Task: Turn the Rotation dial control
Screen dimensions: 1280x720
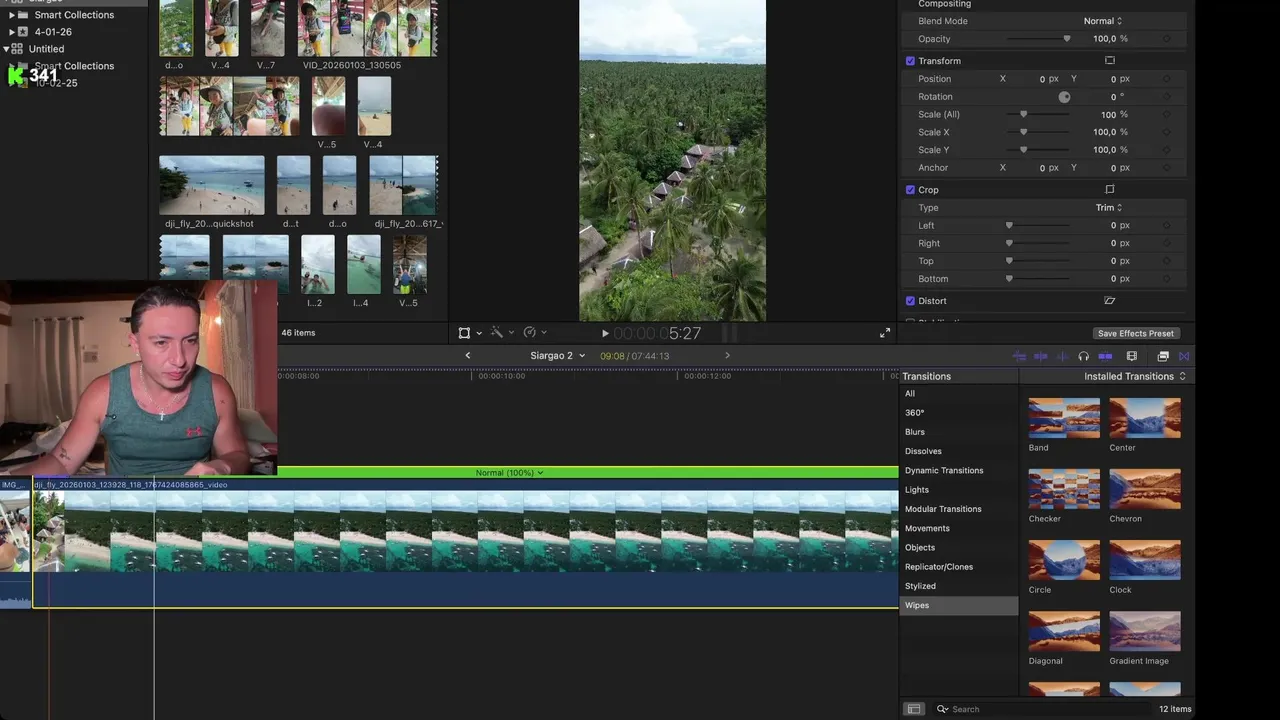Action: [x=1064, y=97]
